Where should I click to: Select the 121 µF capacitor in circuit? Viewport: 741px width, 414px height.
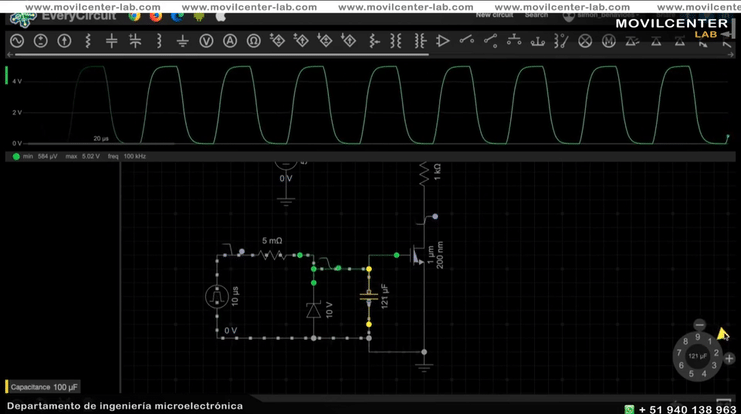[x=369, y=297]
